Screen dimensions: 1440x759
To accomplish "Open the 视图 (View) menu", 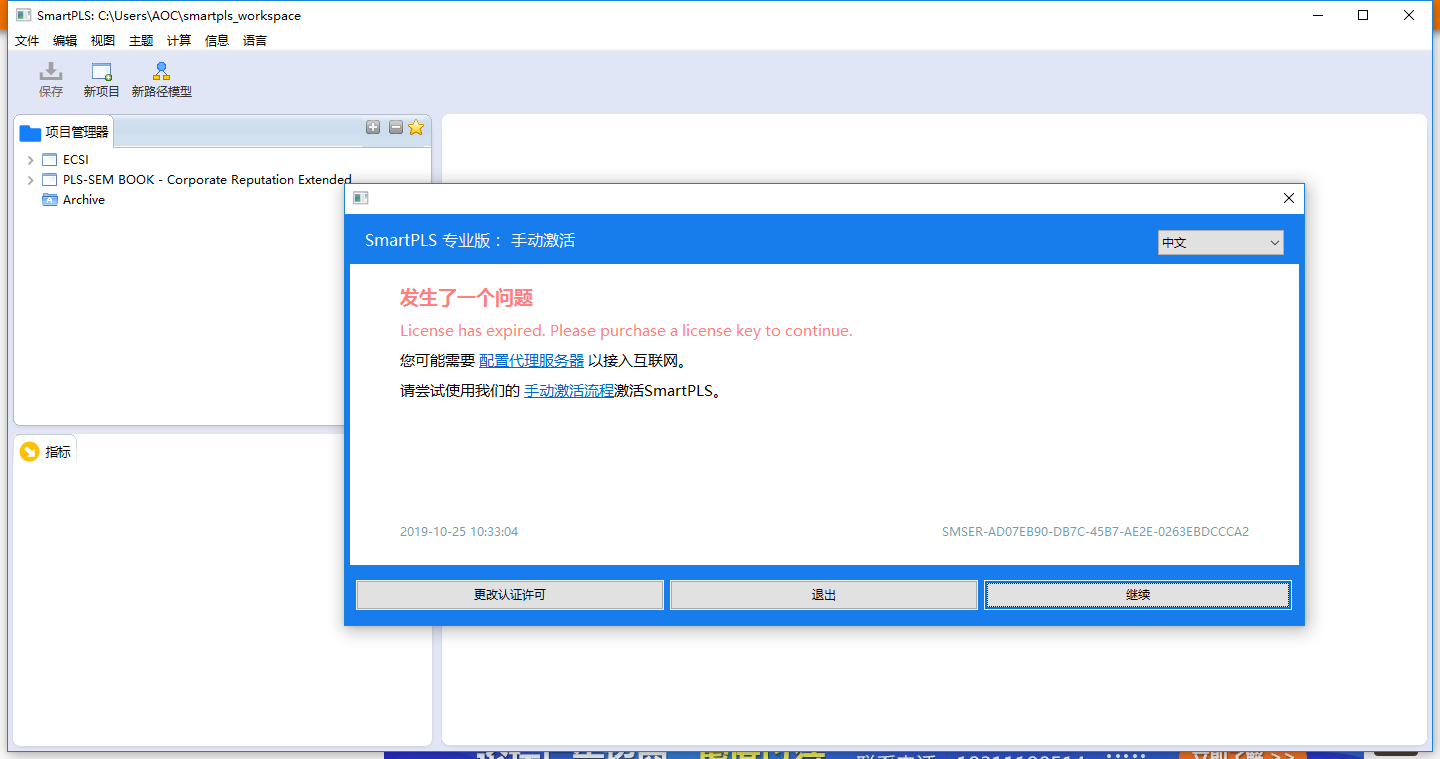I will click(x=103, y=41).
